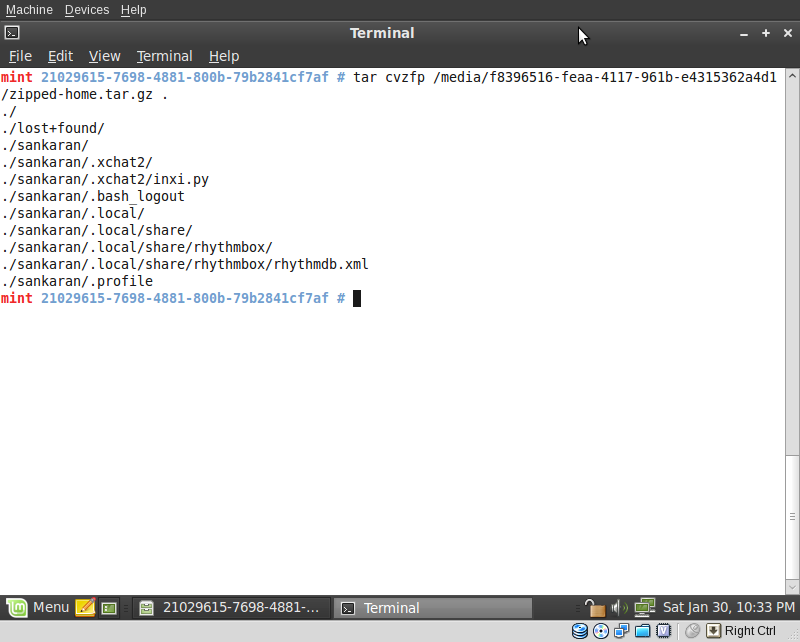Click the VirtualBox optical drive icon
Image resolution: width=800 pixels, height=642 pixels.
click(599, 630)
